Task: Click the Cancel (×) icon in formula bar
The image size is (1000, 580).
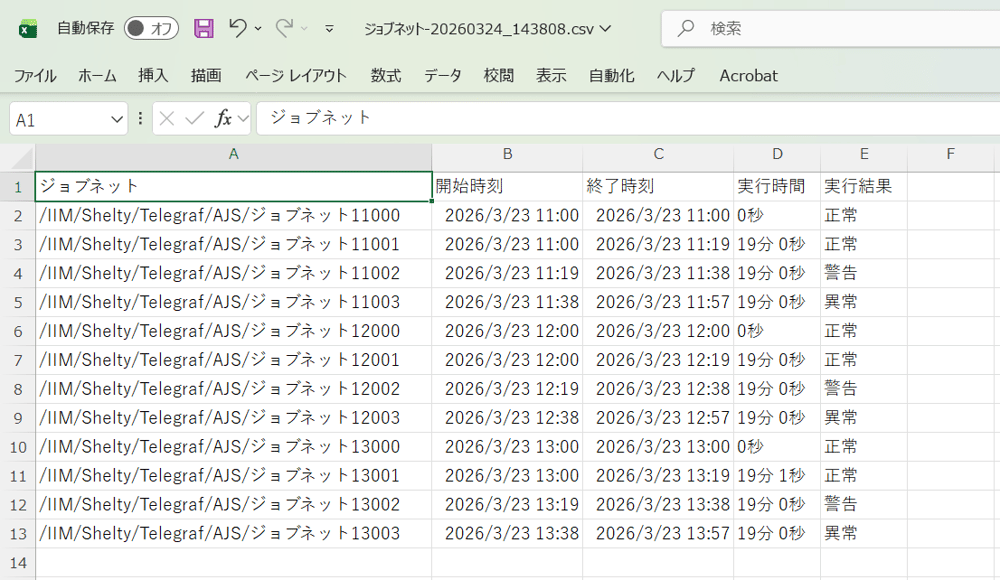Action: click(x=165, y=118)
